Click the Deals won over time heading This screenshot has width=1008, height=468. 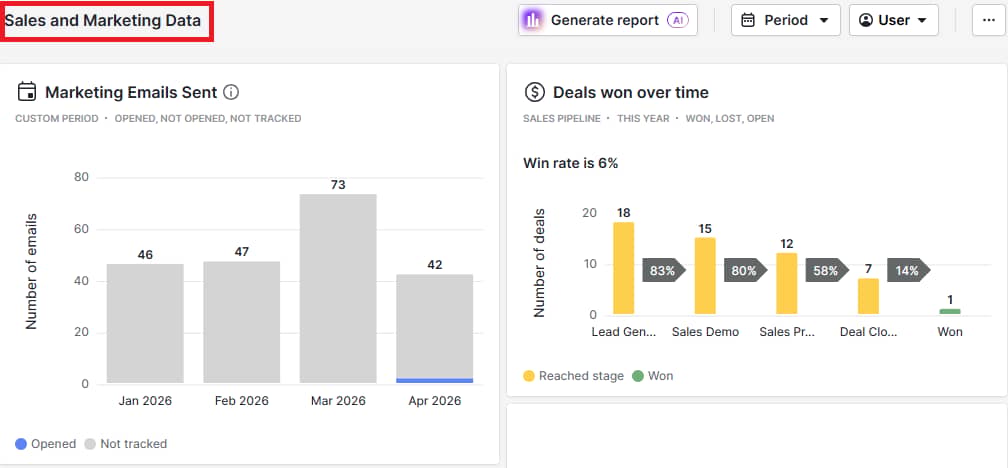pos(631,93)
